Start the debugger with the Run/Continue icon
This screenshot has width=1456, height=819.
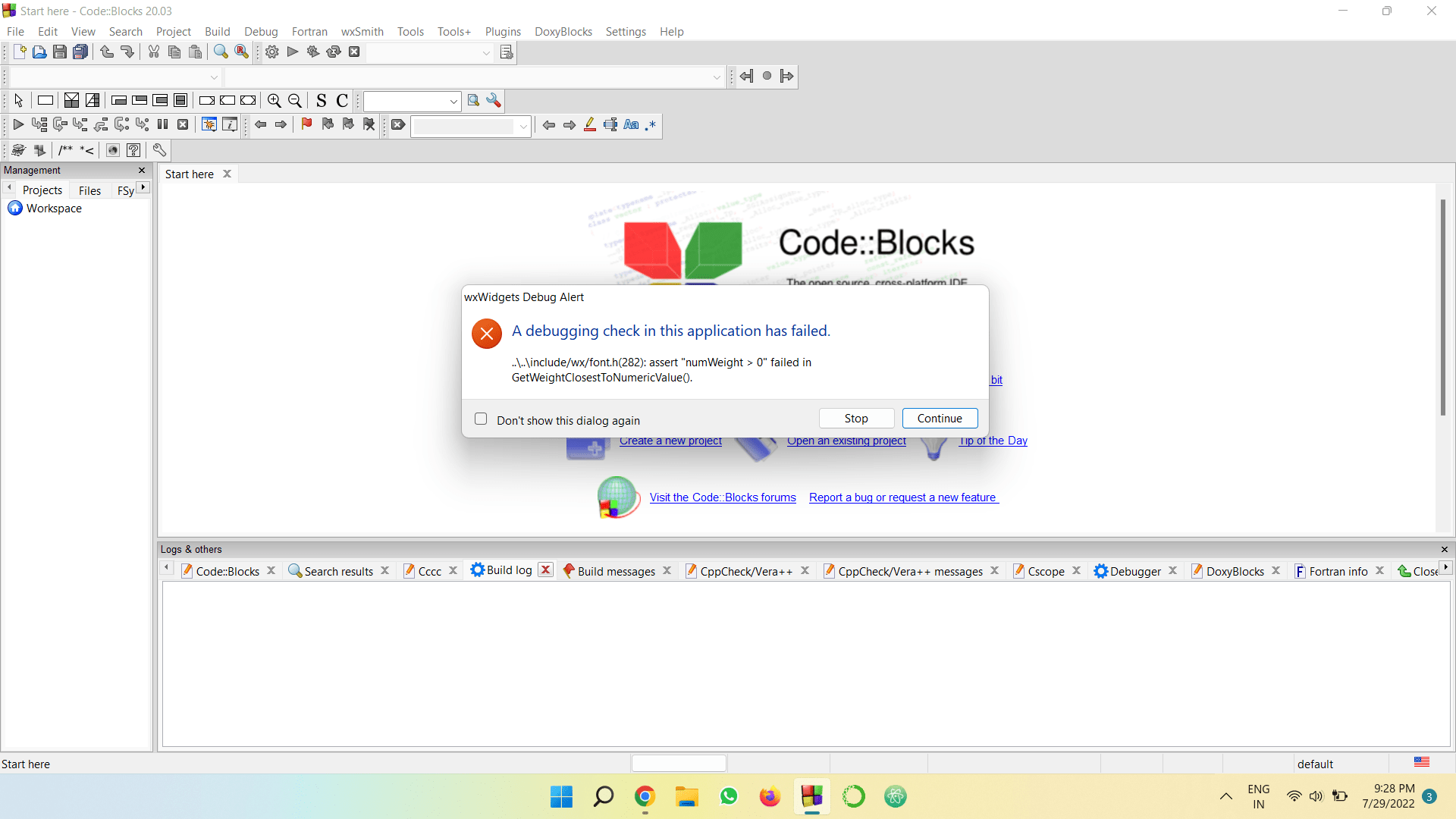18,124
